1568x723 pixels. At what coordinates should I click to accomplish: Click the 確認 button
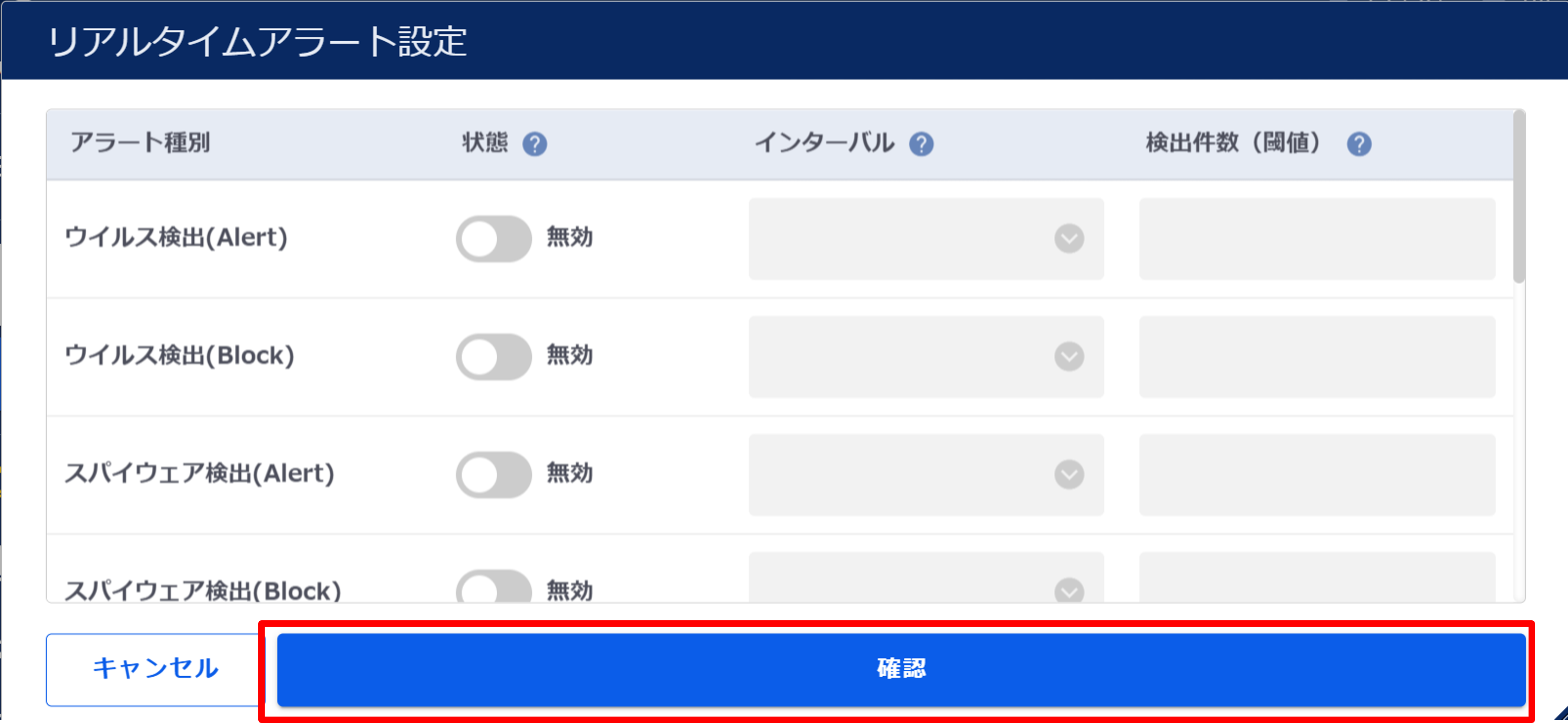point(901,669)
